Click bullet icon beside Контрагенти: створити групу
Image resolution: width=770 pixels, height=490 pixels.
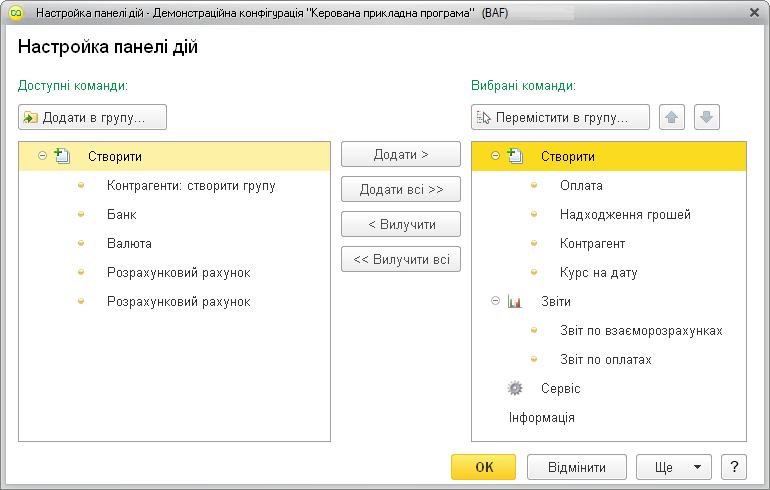click(x=81, y=185)
